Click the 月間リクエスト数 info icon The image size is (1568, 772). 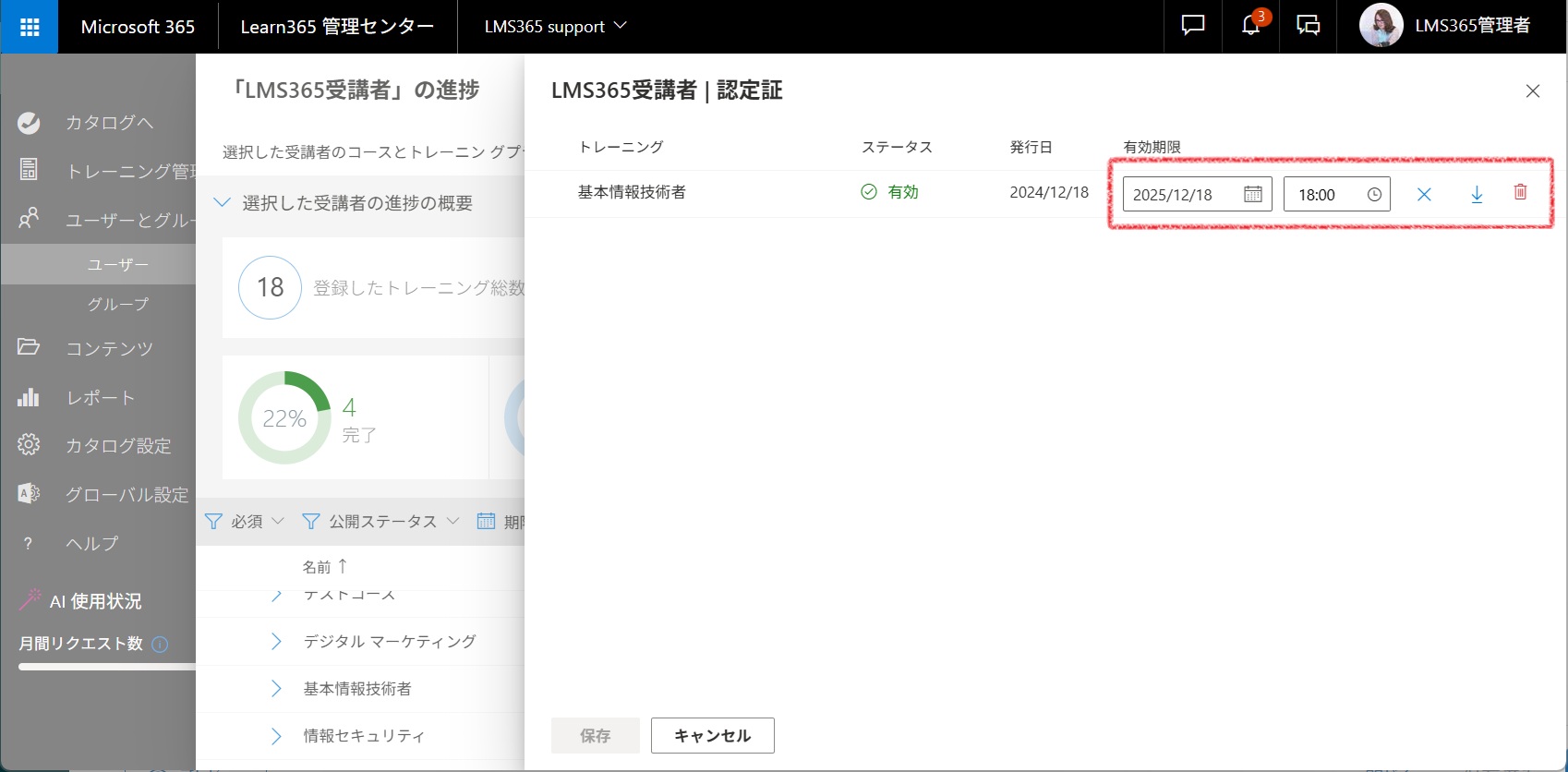[160, 644]
